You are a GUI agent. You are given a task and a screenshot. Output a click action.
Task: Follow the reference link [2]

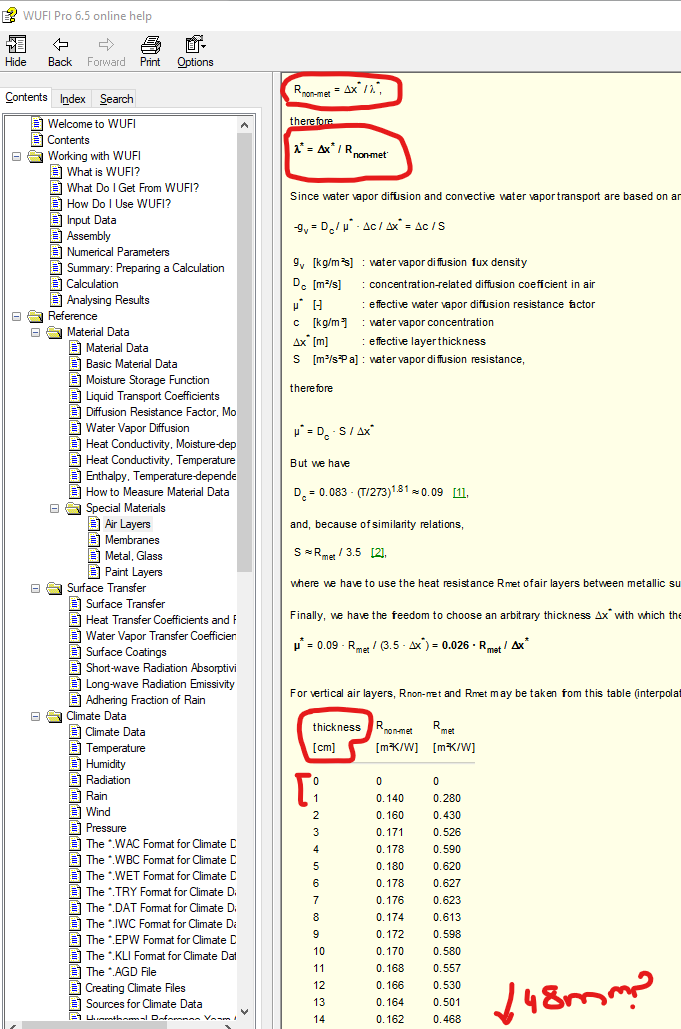click(378, 552)
